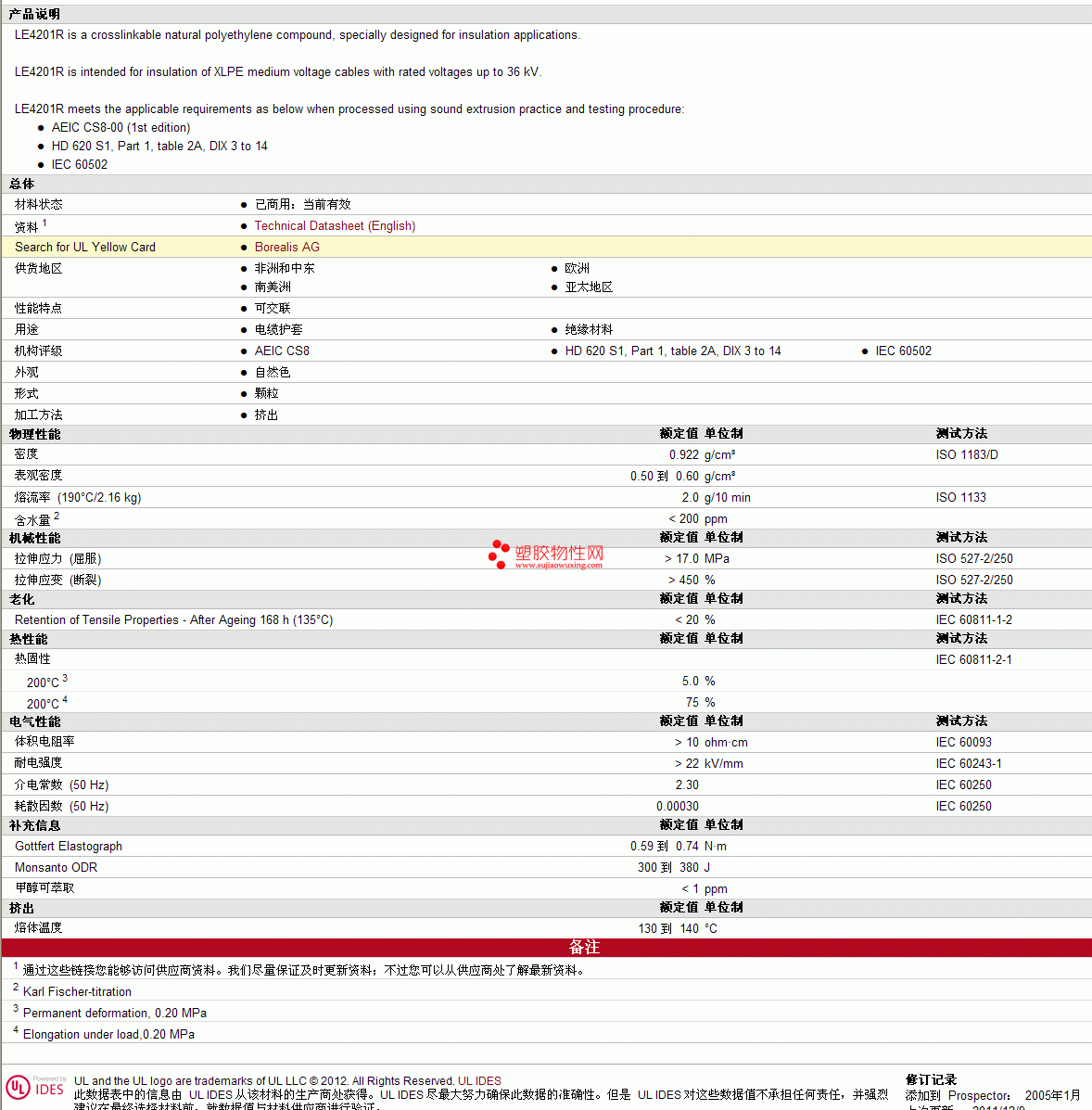Click the 修订记录 revision heading

[931, 1079]
